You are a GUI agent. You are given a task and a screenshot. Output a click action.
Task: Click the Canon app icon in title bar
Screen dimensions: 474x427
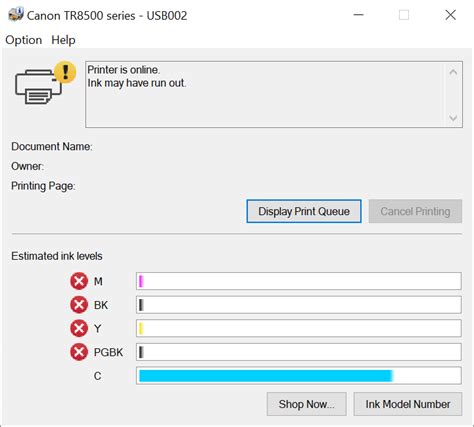(16, 15)
